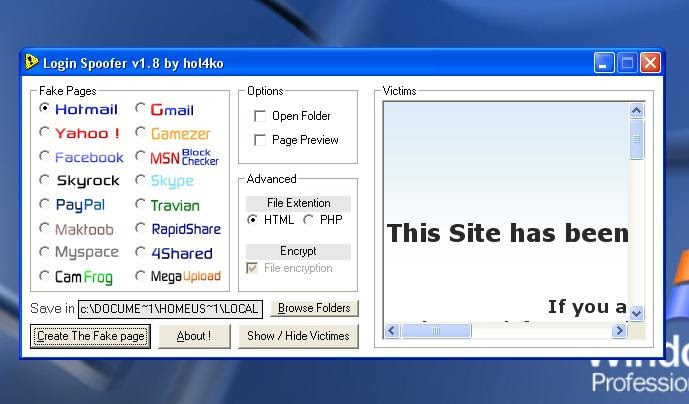Enable the Open Folder checkbox
This screenshot has height=404, width=689.
point(260,116)
